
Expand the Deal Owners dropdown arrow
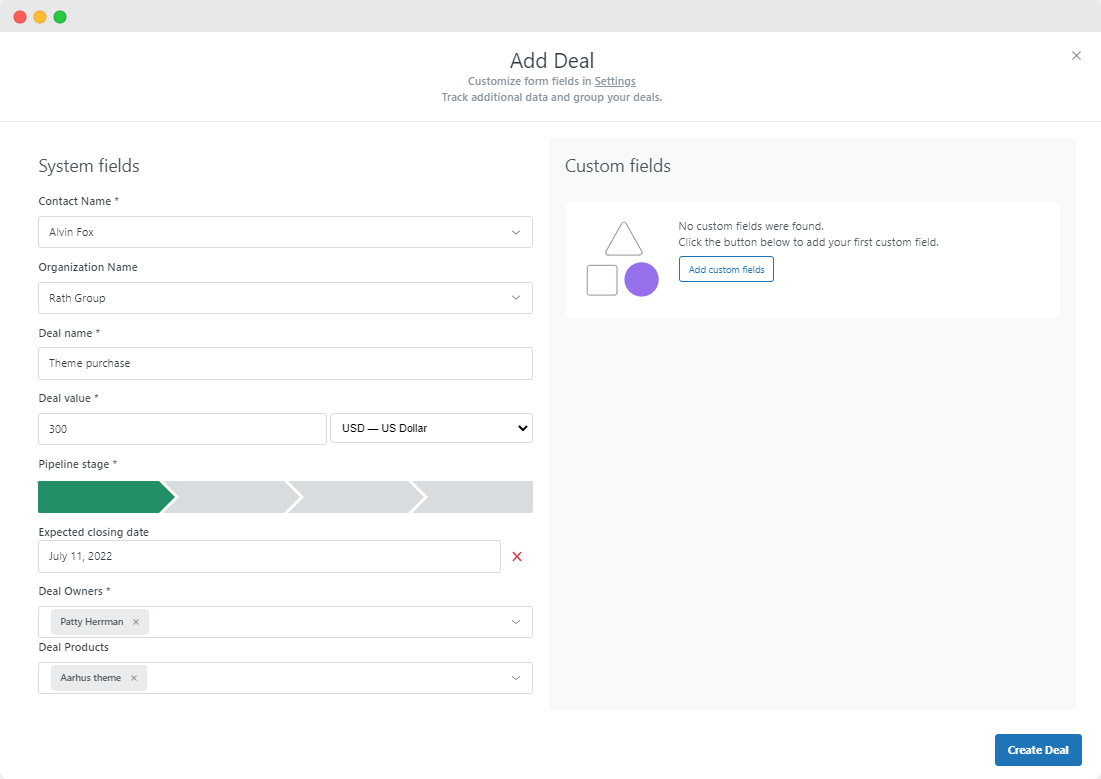(x=515, y=622)
